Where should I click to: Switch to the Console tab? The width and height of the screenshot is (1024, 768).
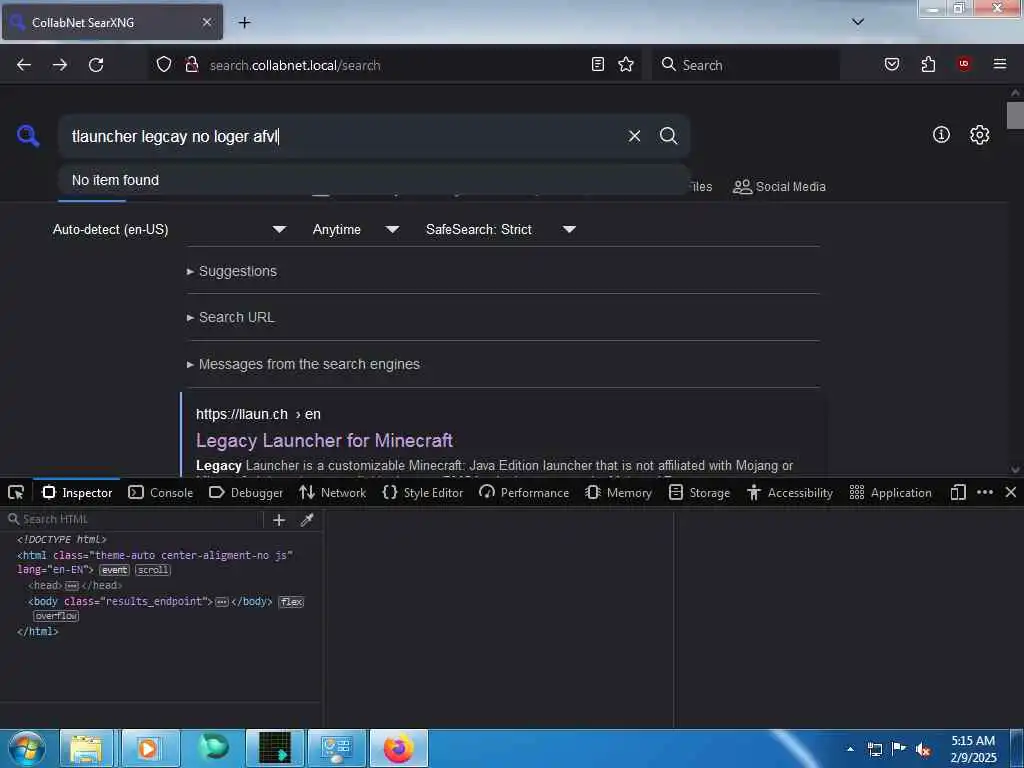point(161,492)
